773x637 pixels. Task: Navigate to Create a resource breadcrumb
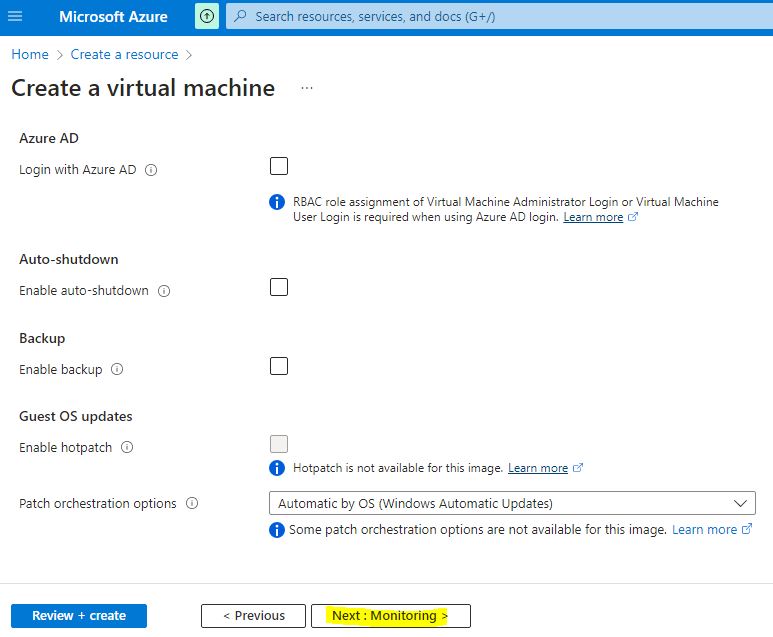[x=124, y=55]
